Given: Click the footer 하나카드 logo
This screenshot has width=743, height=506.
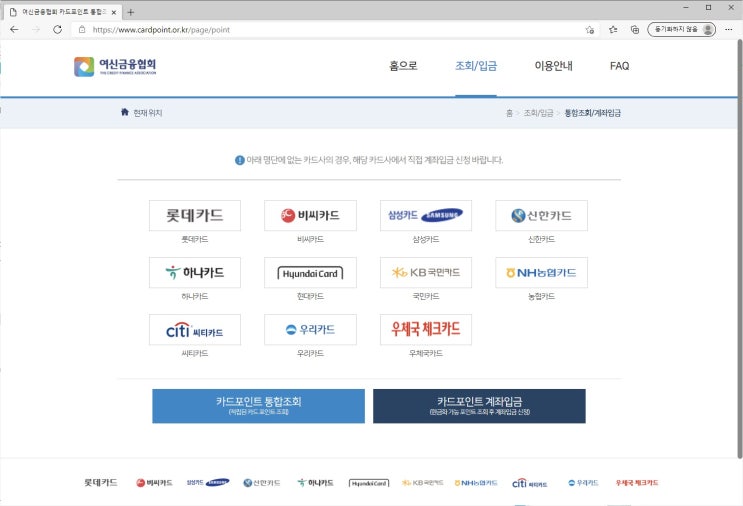Looking at the screenshot, I should coord(315,483).
